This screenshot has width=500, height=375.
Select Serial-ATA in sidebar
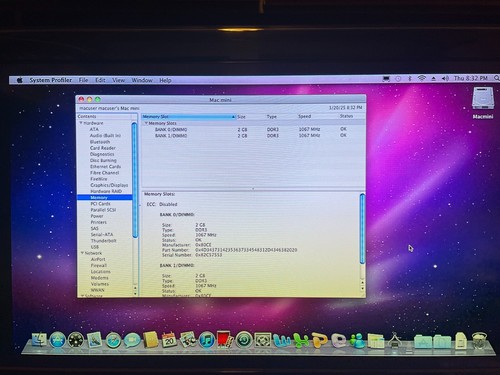102,234
